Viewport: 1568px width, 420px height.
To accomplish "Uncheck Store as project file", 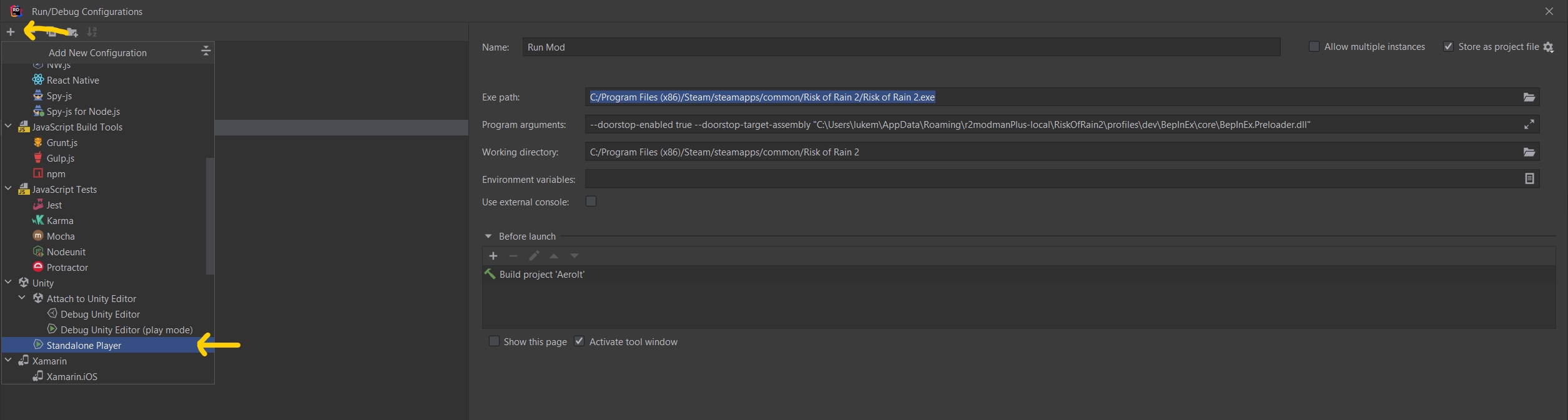I will (1448, 46).
